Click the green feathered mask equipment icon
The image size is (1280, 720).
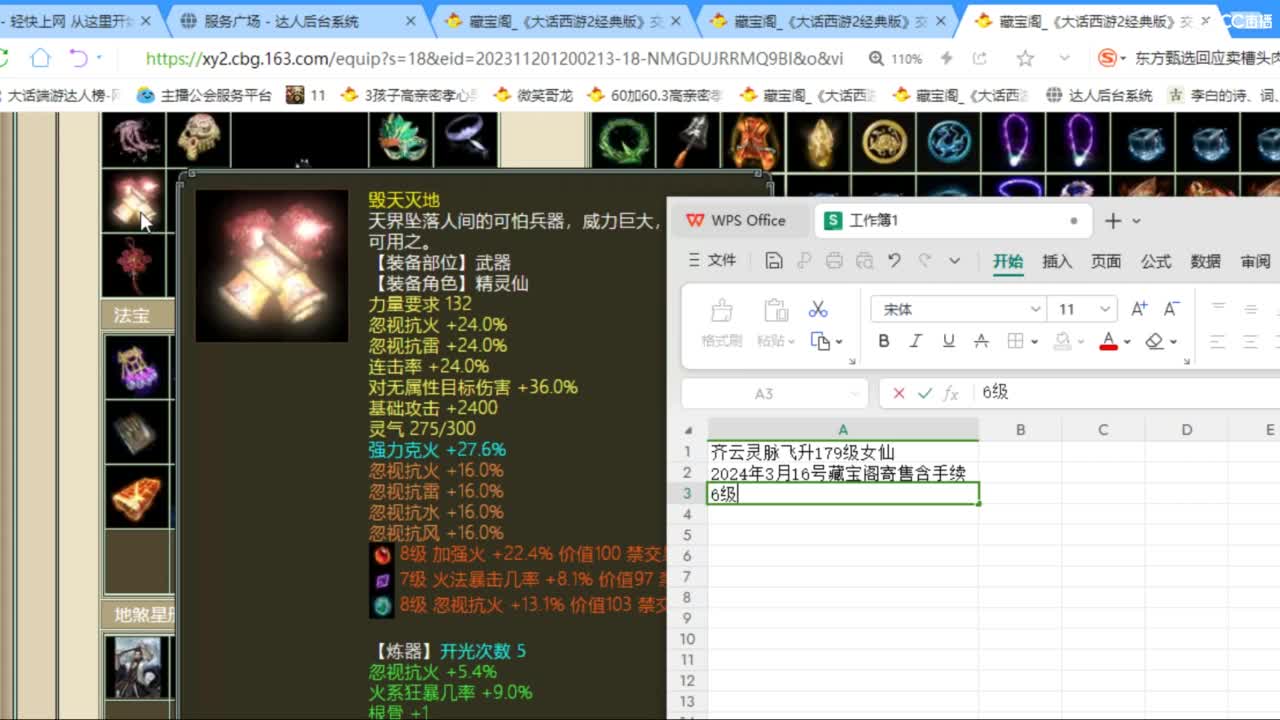(x=401, y=139)
